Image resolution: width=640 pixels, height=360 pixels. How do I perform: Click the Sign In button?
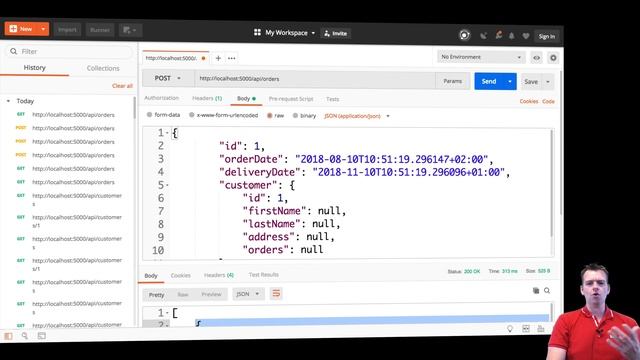click(547, 36)
